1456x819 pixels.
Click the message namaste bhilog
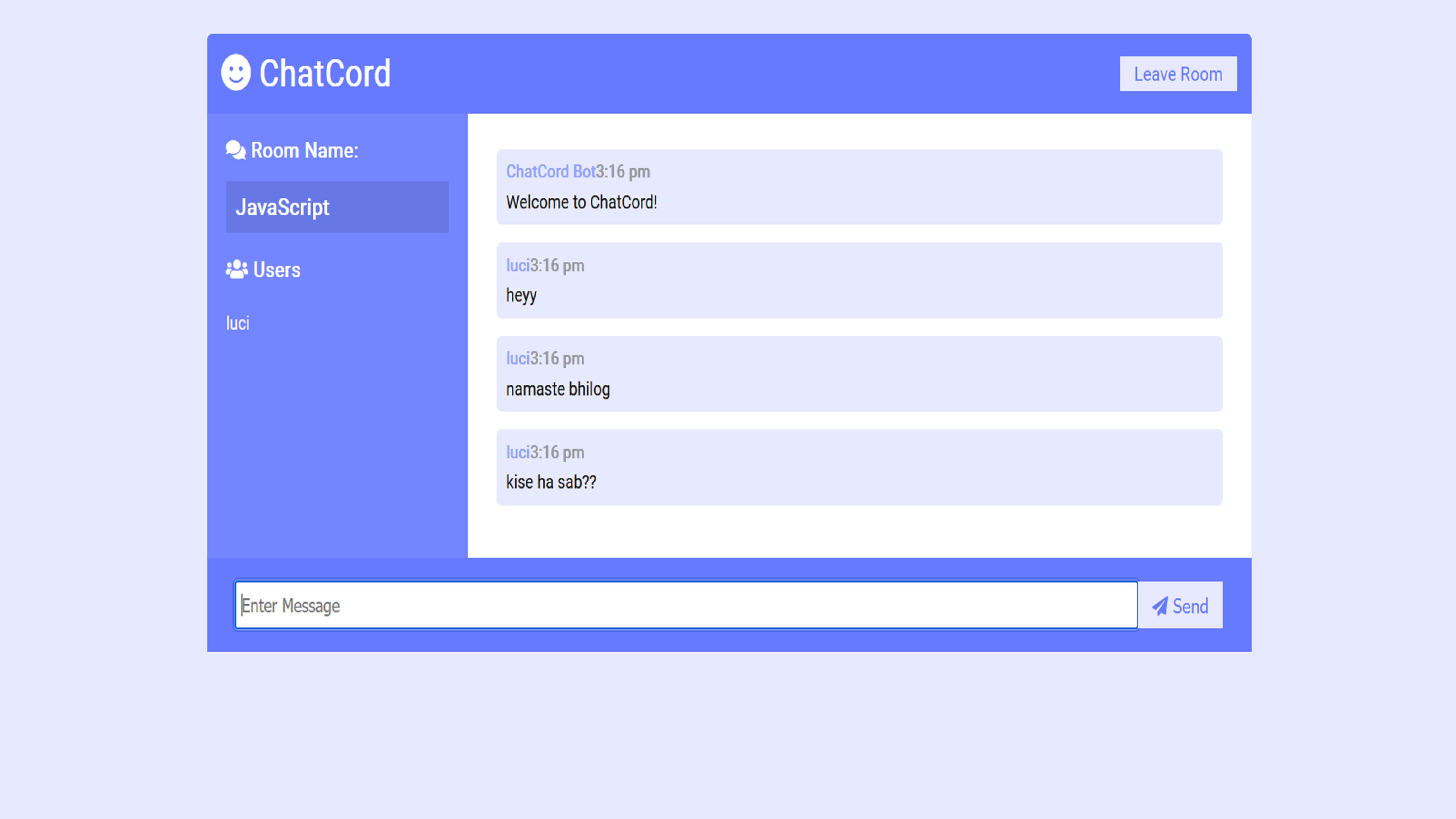point(558,389)
